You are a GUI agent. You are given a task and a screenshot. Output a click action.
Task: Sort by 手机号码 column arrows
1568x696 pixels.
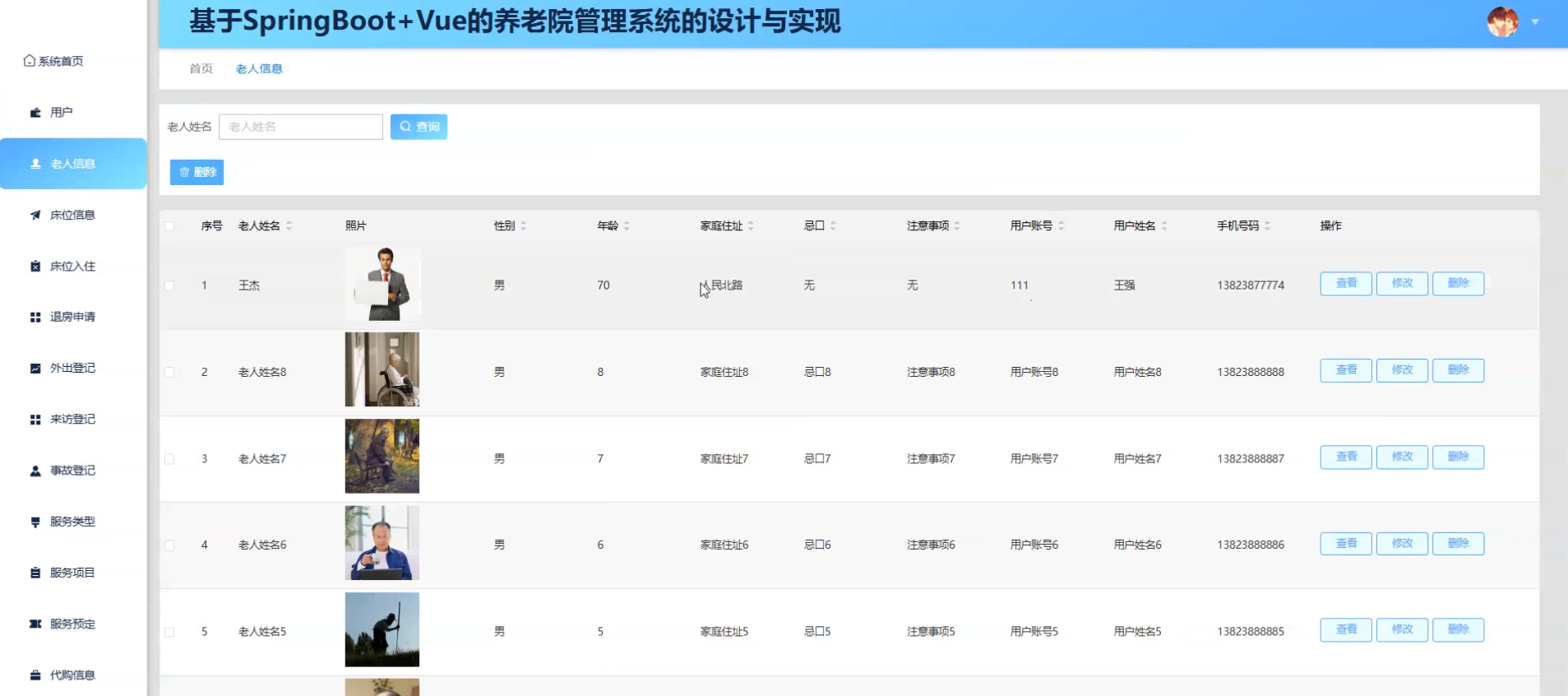pos(1267,225)
